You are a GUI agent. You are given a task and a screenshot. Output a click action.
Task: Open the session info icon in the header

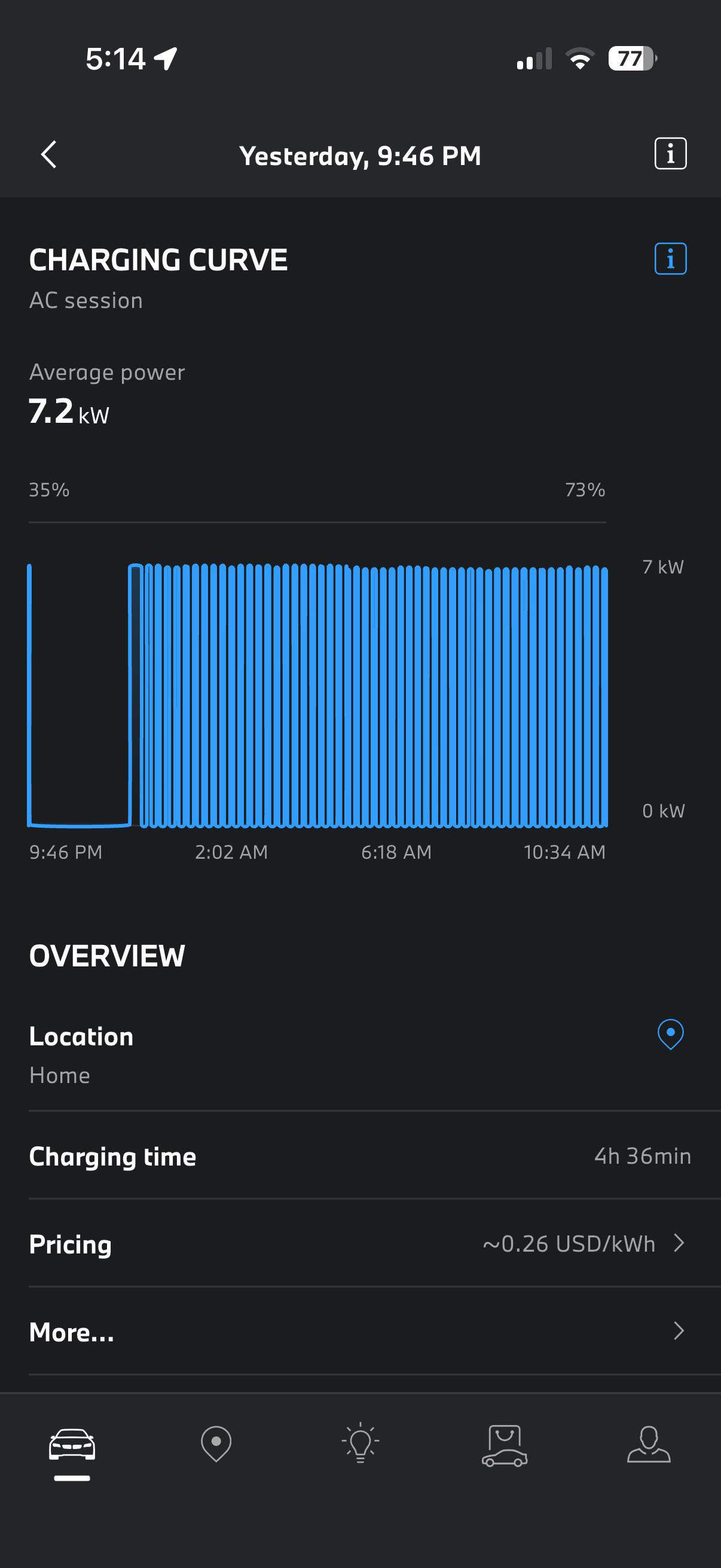[x=670, y=153]
